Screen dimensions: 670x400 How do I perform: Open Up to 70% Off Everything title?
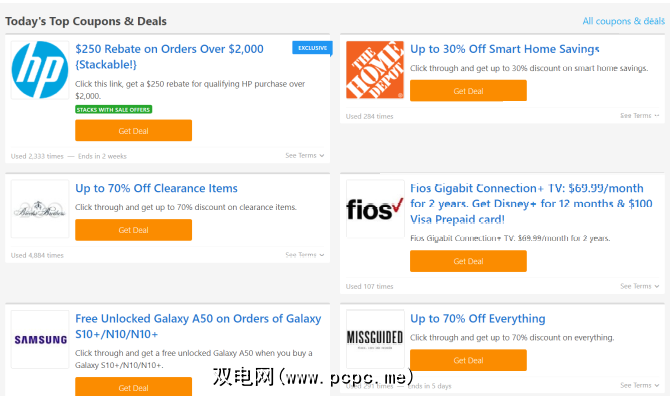(478, 319)
